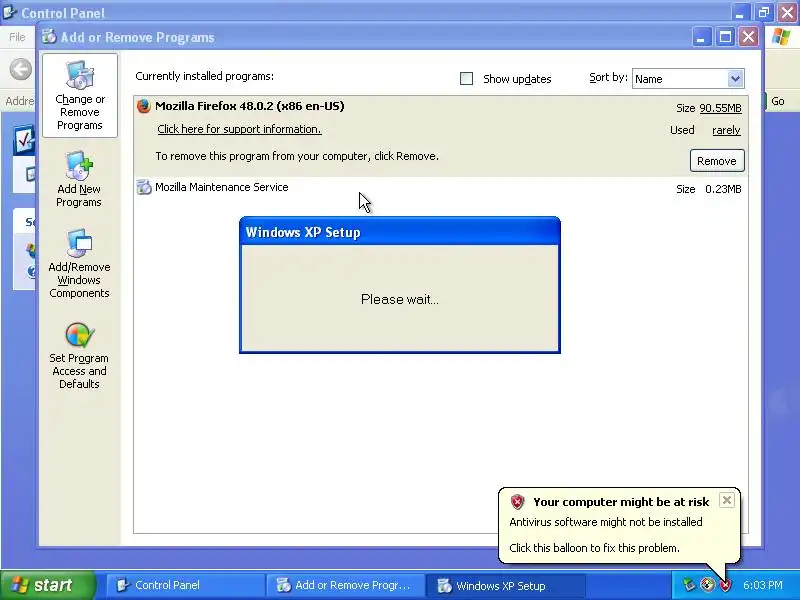Click the Security Center red shield tray icon
This screenshot has height=600, width=800.
[725, 585]
